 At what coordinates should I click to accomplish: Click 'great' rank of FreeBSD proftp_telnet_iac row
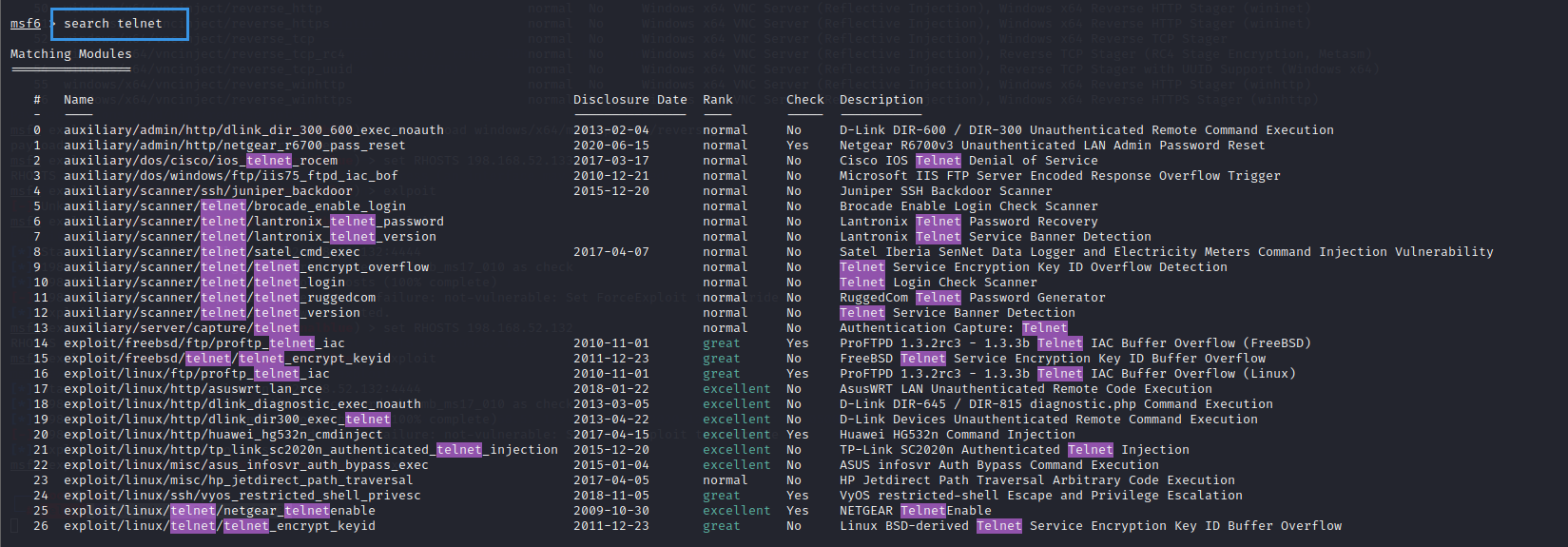click(722, 343)
